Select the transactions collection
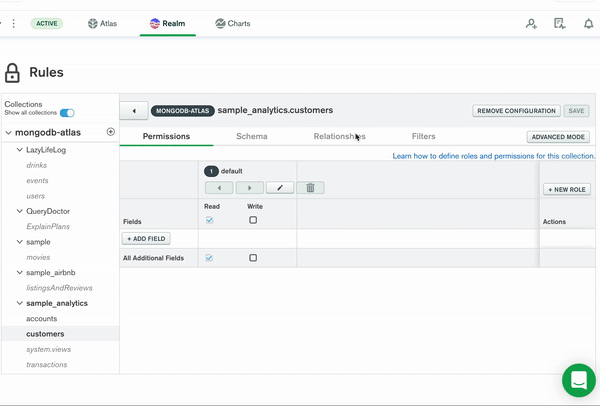 (47, 365)
